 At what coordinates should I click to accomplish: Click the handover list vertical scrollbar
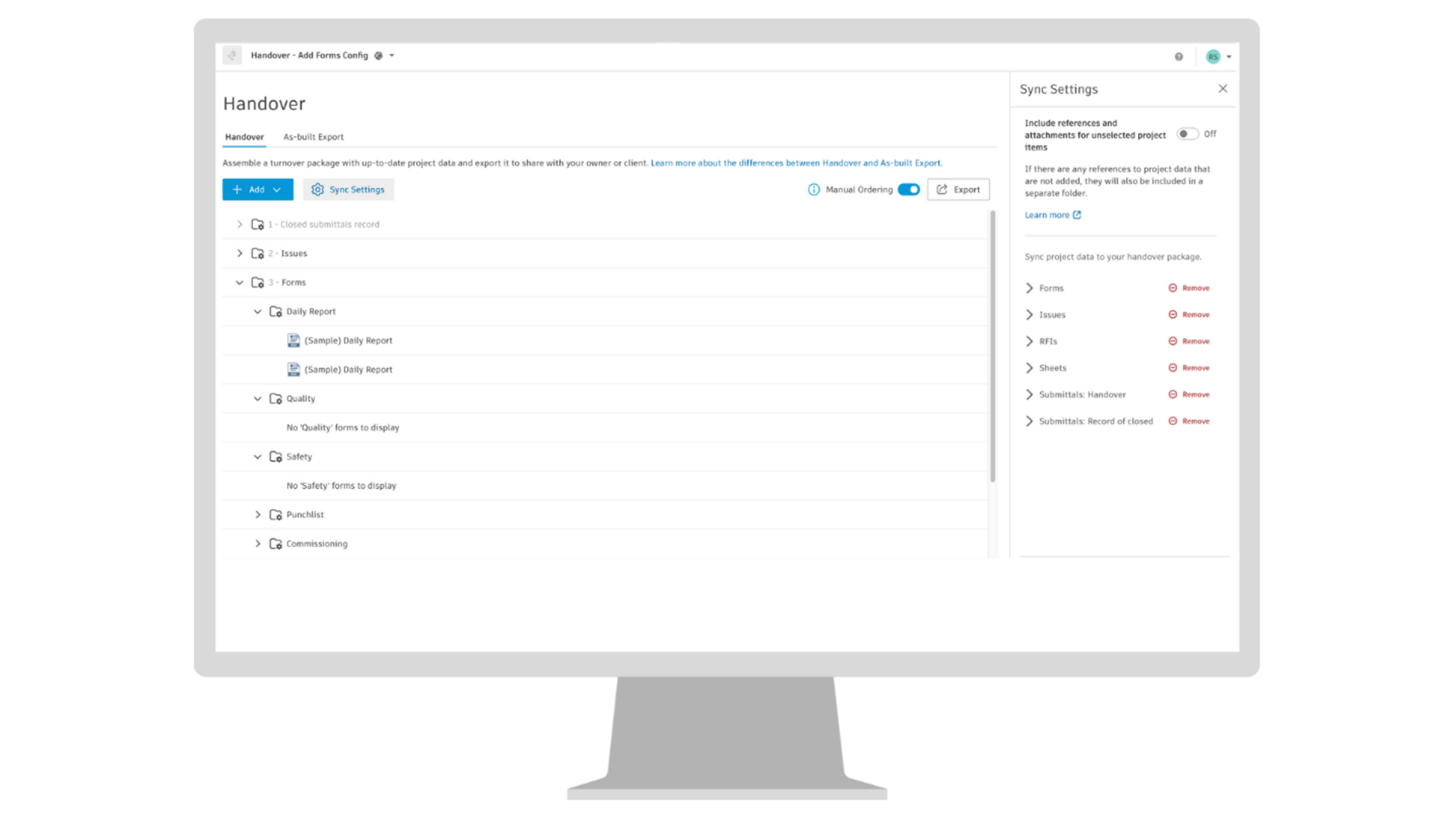coord(992,346)
